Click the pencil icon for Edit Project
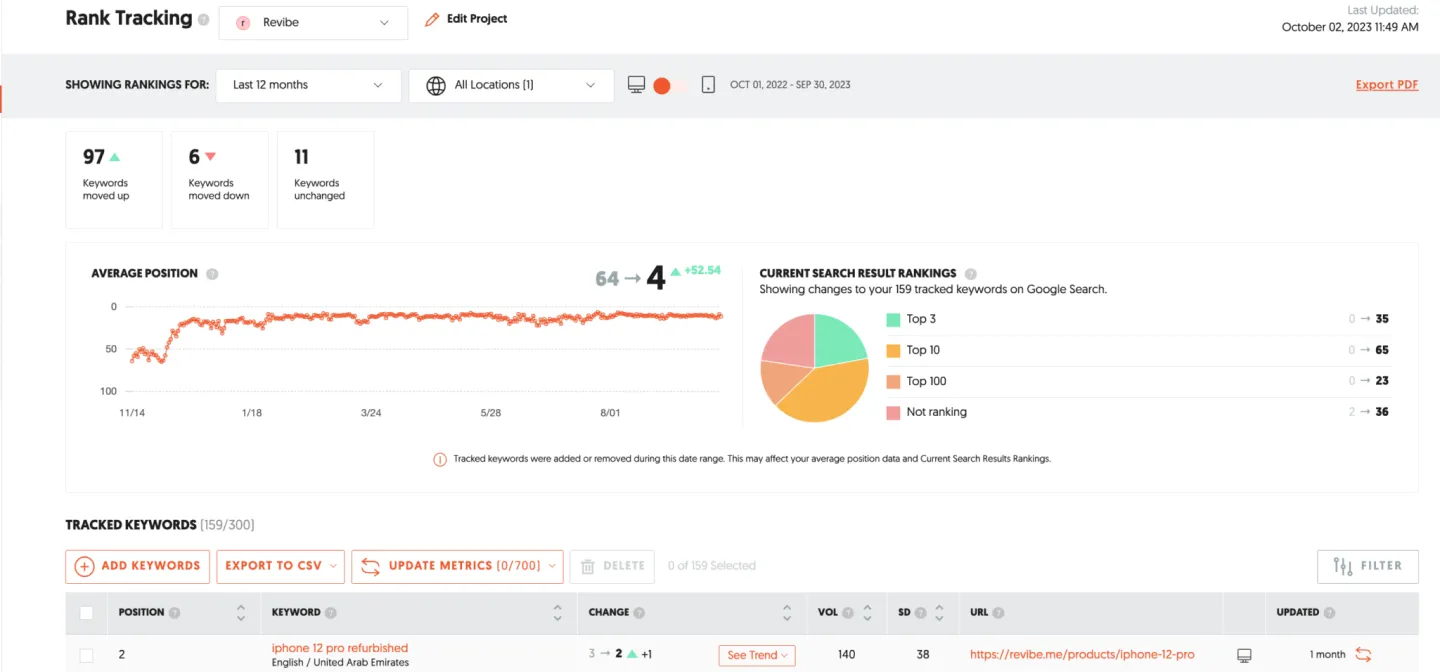The image size is (1440, 672). tap(432, 20)
